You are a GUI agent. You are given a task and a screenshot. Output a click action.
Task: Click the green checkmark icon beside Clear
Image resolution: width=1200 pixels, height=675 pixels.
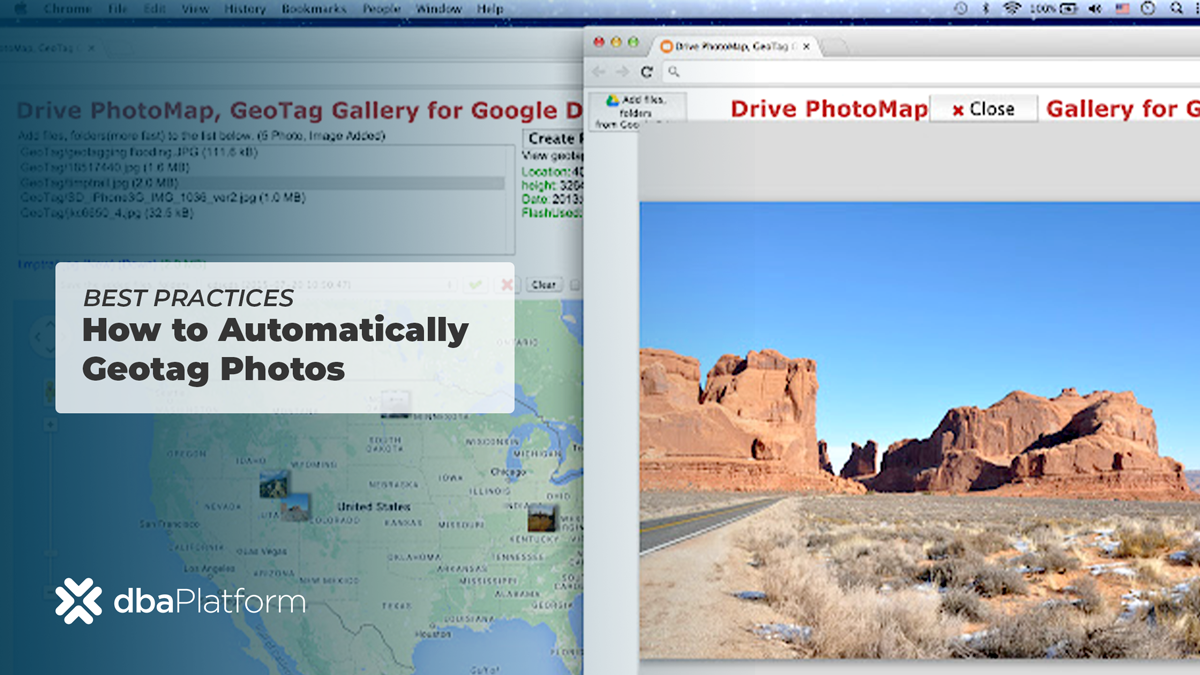click(x=476, y=285)
